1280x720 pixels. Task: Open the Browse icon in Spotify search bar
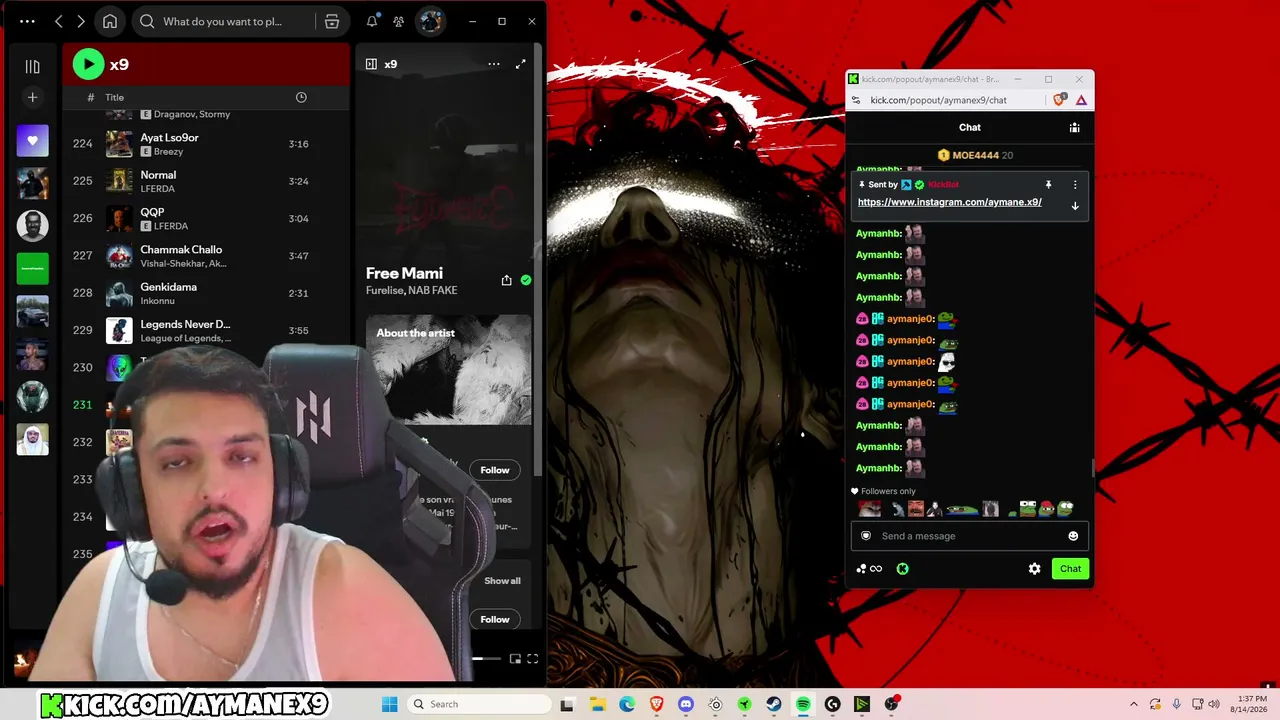pos(332,21)
